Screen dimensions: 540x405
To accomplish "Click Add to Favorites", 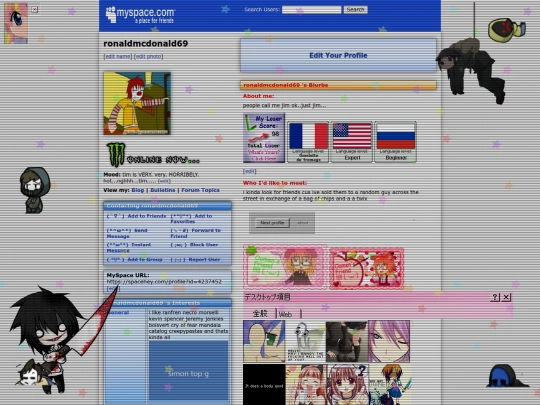I will [x=191, y=219].
